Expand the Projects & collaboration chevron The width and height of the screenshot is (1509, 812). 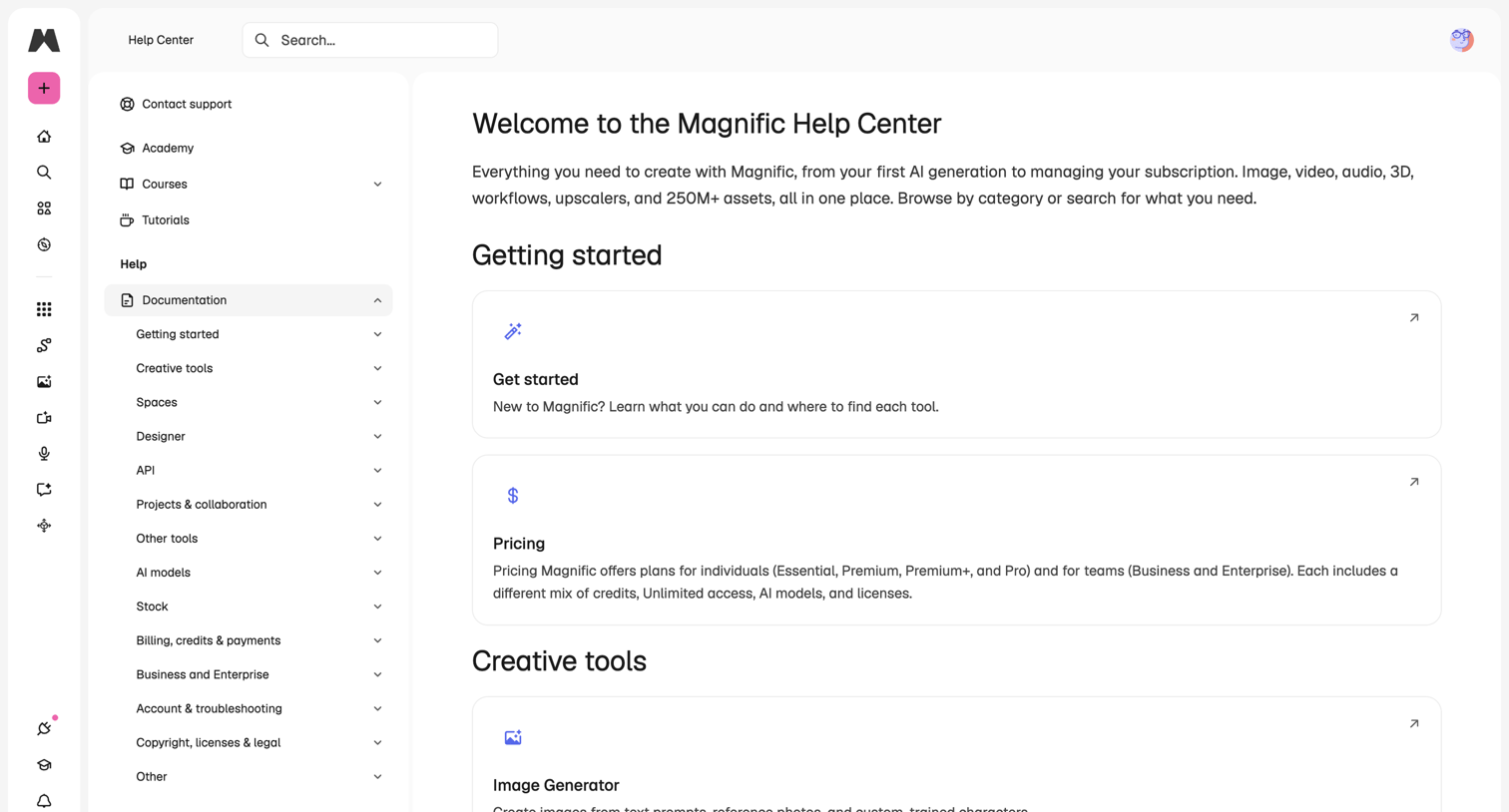[x=377, y=505]
